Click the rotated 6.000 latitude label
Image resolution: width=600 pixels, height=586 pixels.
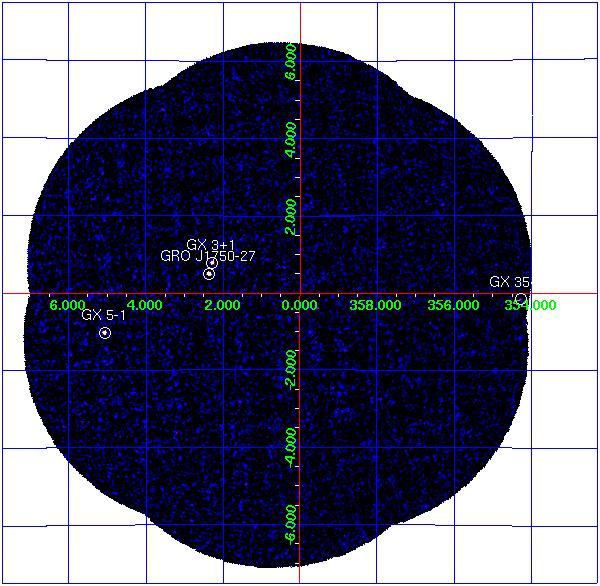(291, 62)
